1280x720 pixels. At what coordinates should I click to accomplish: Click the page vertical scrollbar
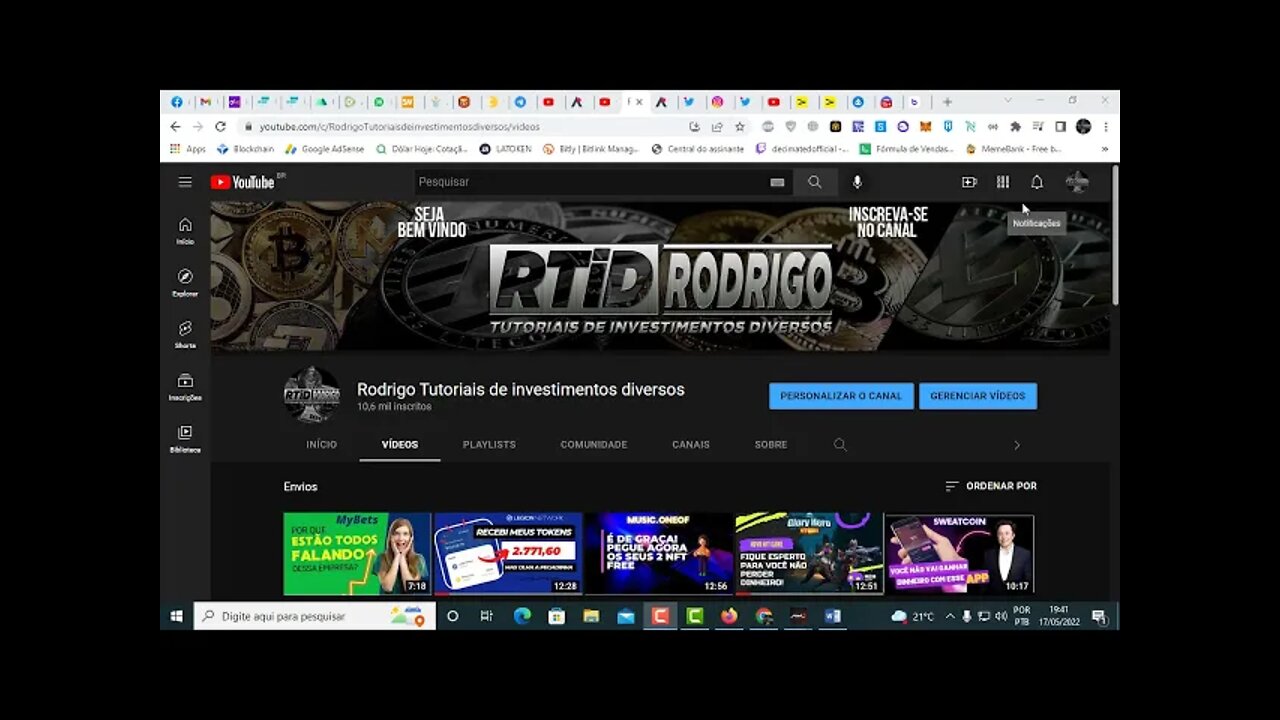pyautogui.click(x=1115, y=236)
